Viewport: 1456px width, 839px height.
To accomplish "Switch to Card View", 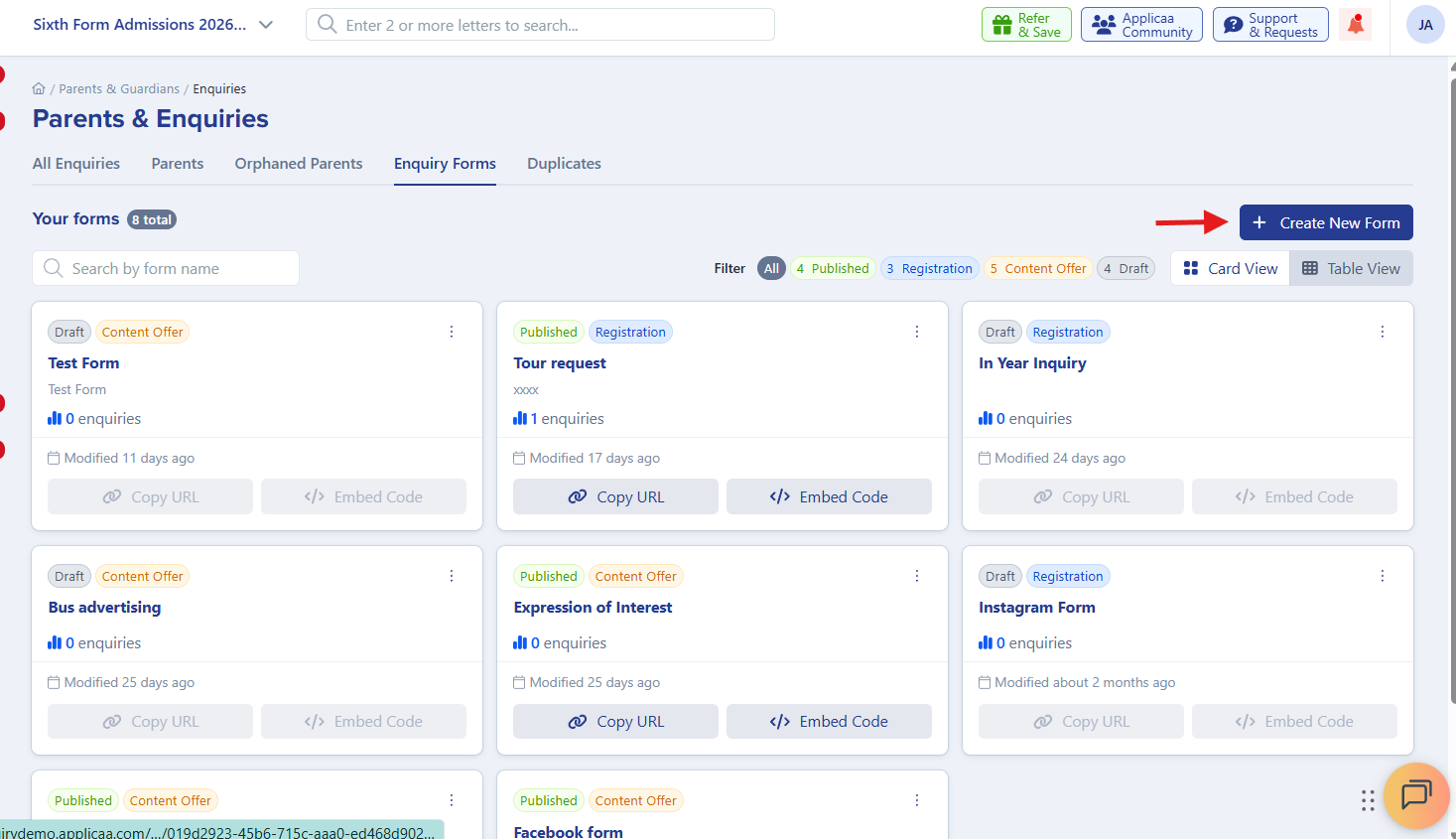I will point(1231,268).
